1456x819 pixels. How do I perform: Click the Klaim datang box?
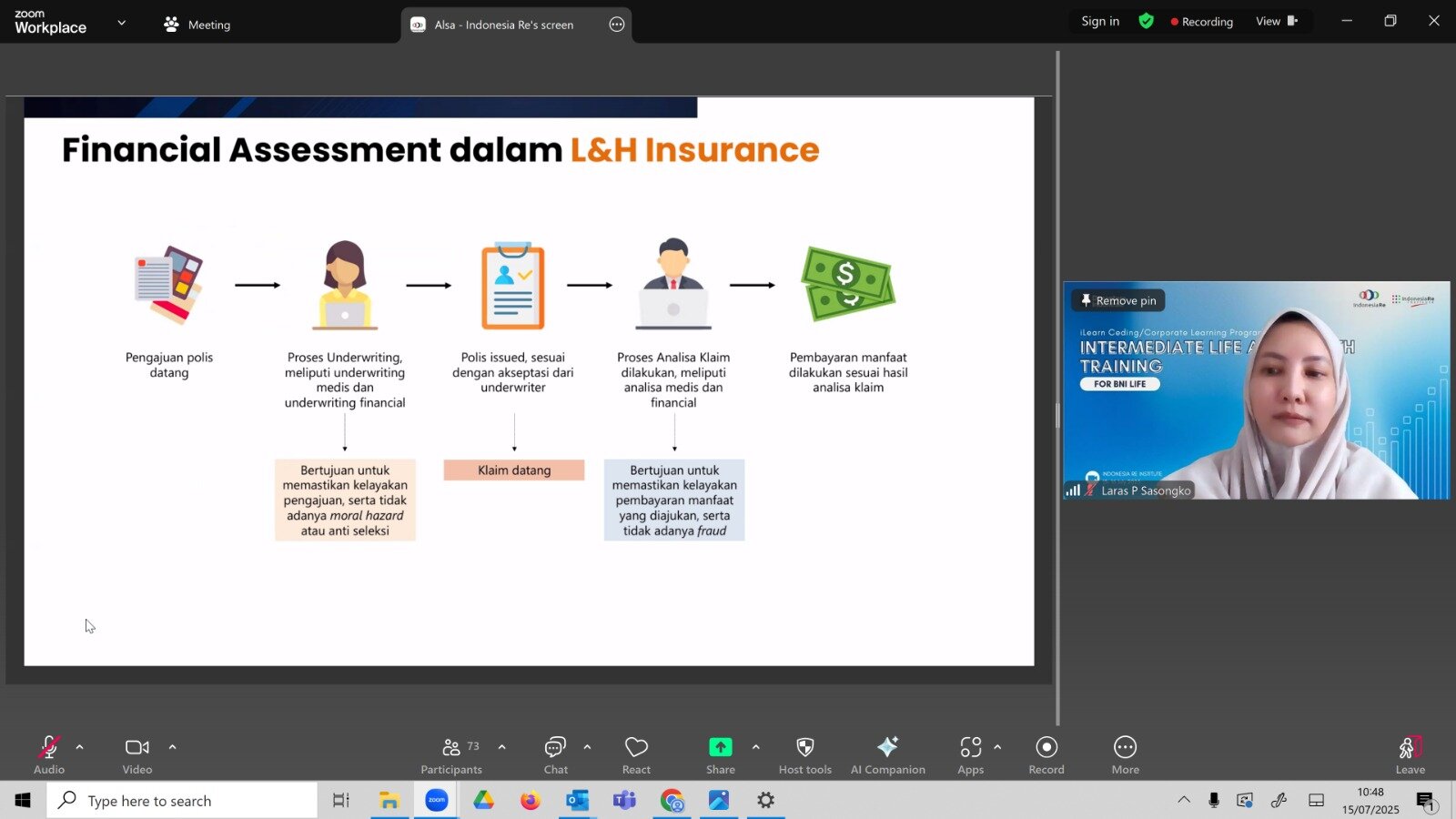pos(514,470)
